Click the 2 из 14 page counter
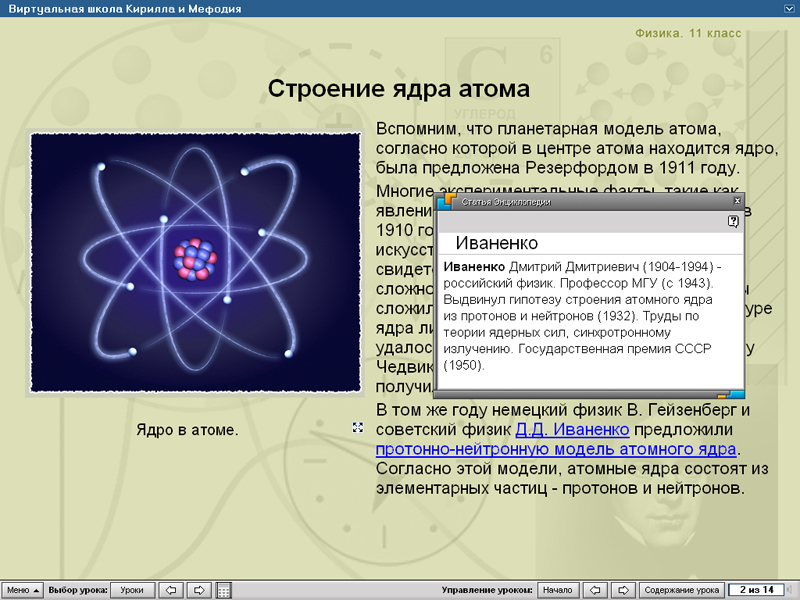 tap(754, 589)
